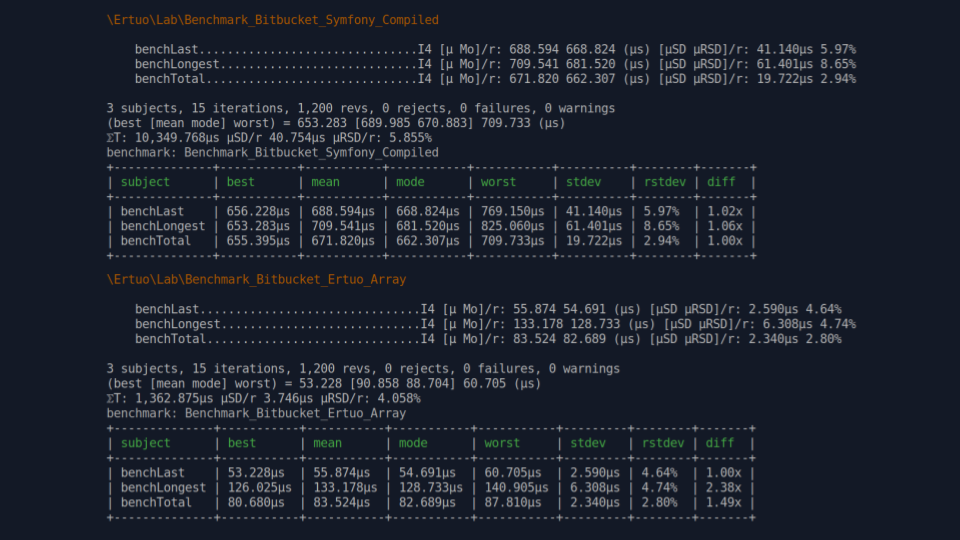Click mean value 709.541μs in Symfony table
Screen dimensions: 960x540
(343, 226)
